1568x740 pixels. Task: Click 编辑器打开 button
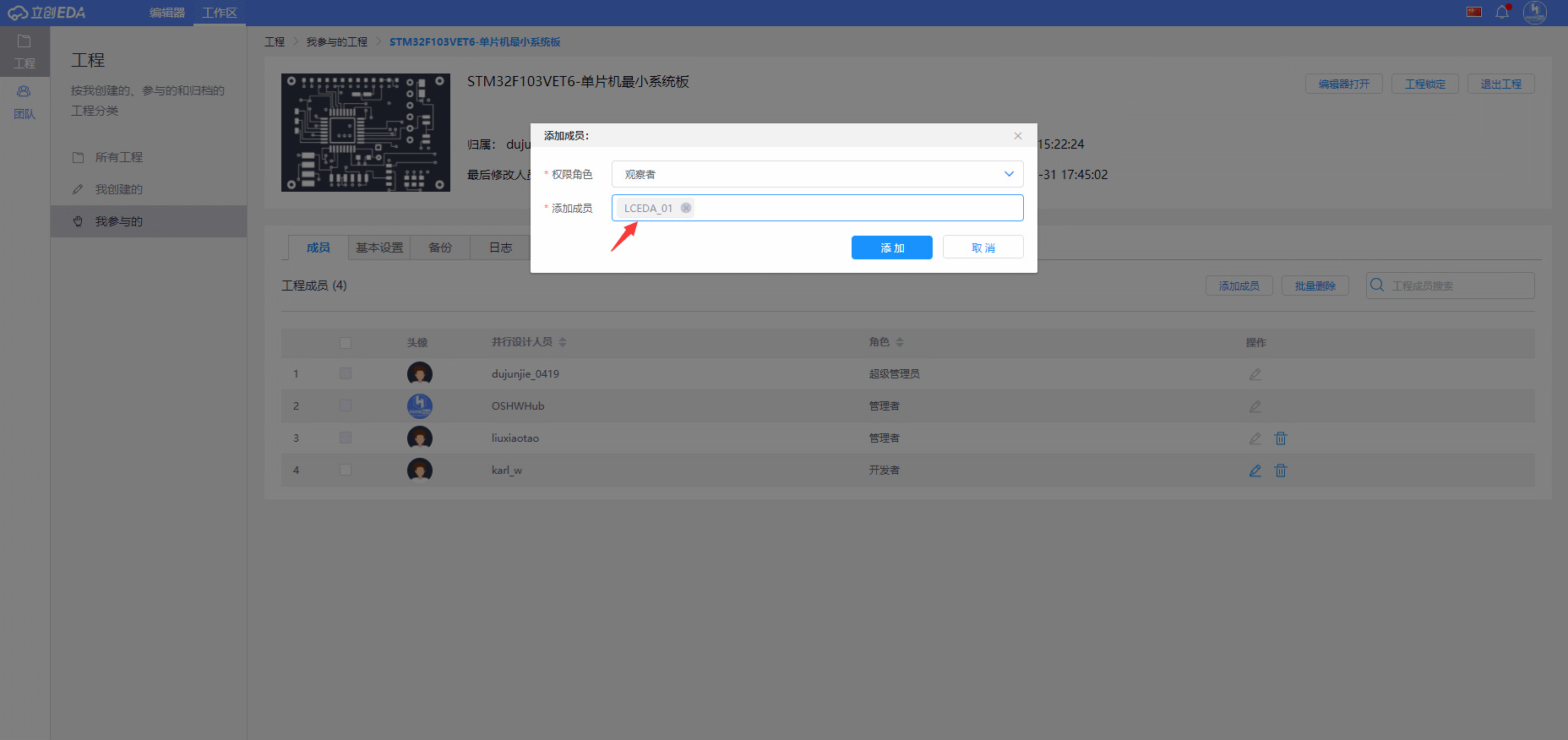coord(1344,84)
